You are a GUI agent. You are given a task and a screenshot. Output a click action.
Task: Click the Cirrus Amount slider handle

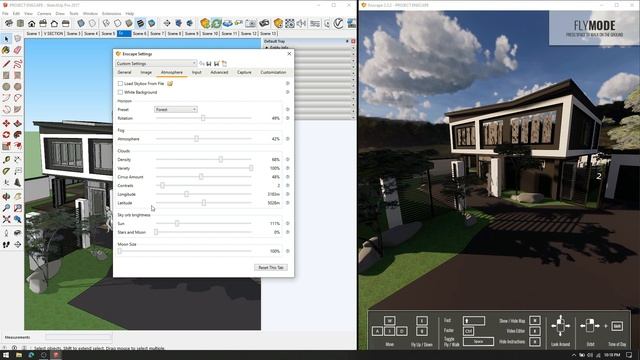click(x=201, y=177)
